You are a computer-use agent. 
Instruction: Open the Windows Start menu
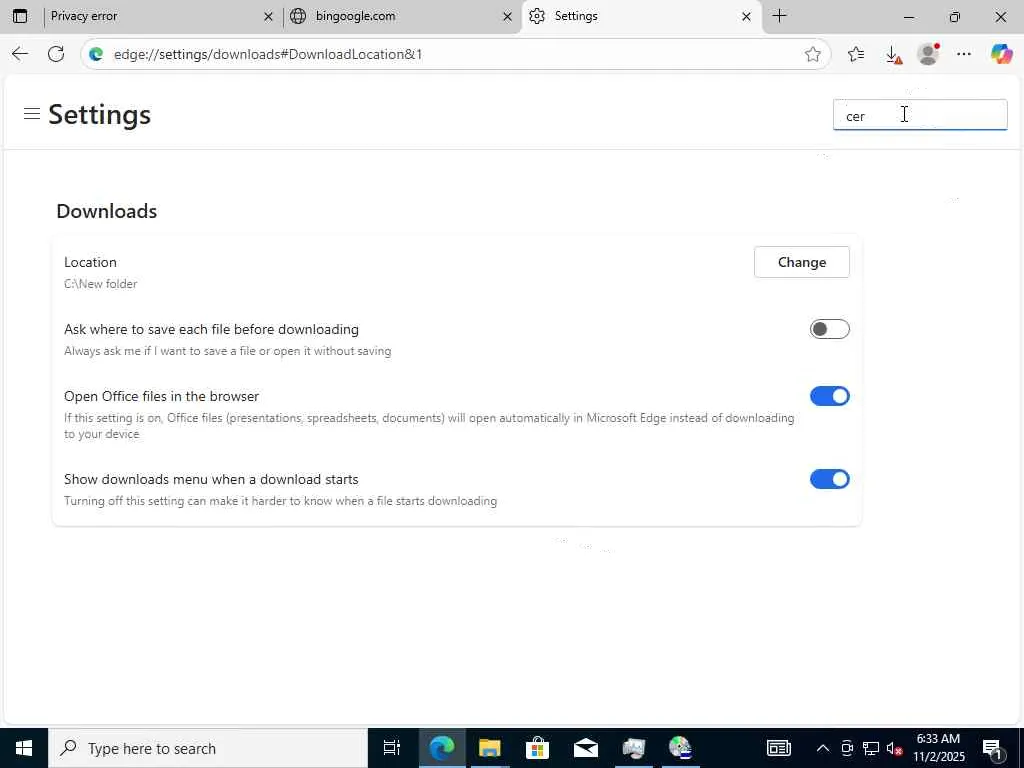(24, 748)
